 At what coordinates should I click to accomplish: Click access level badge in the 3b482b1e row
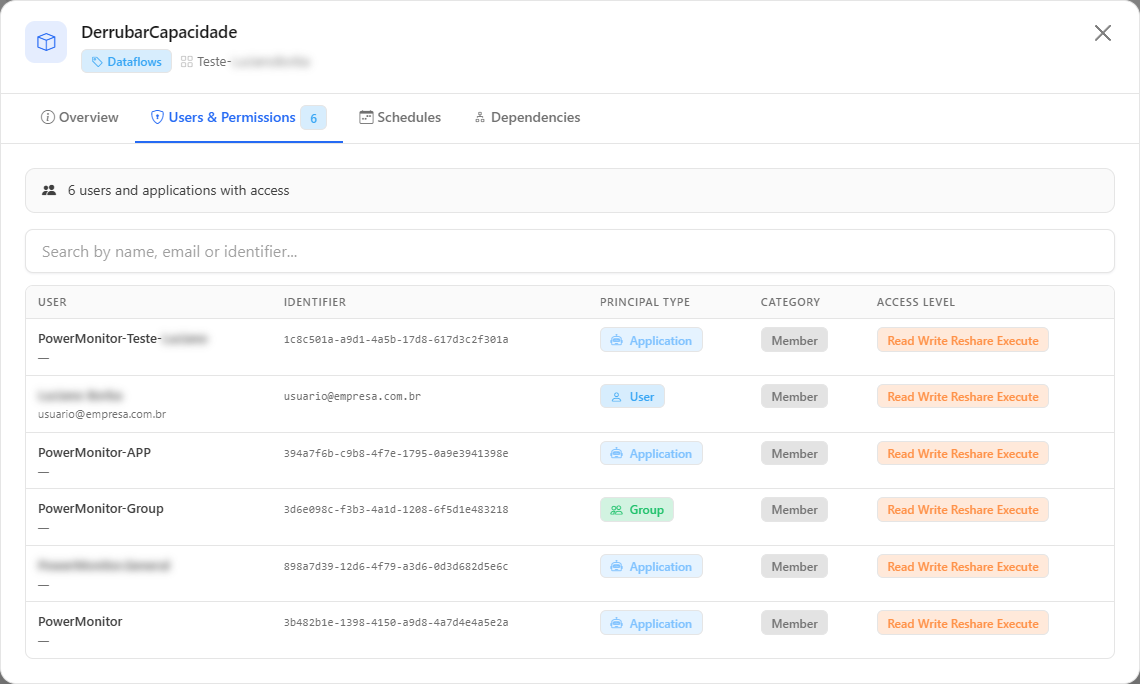coord(963,623)
